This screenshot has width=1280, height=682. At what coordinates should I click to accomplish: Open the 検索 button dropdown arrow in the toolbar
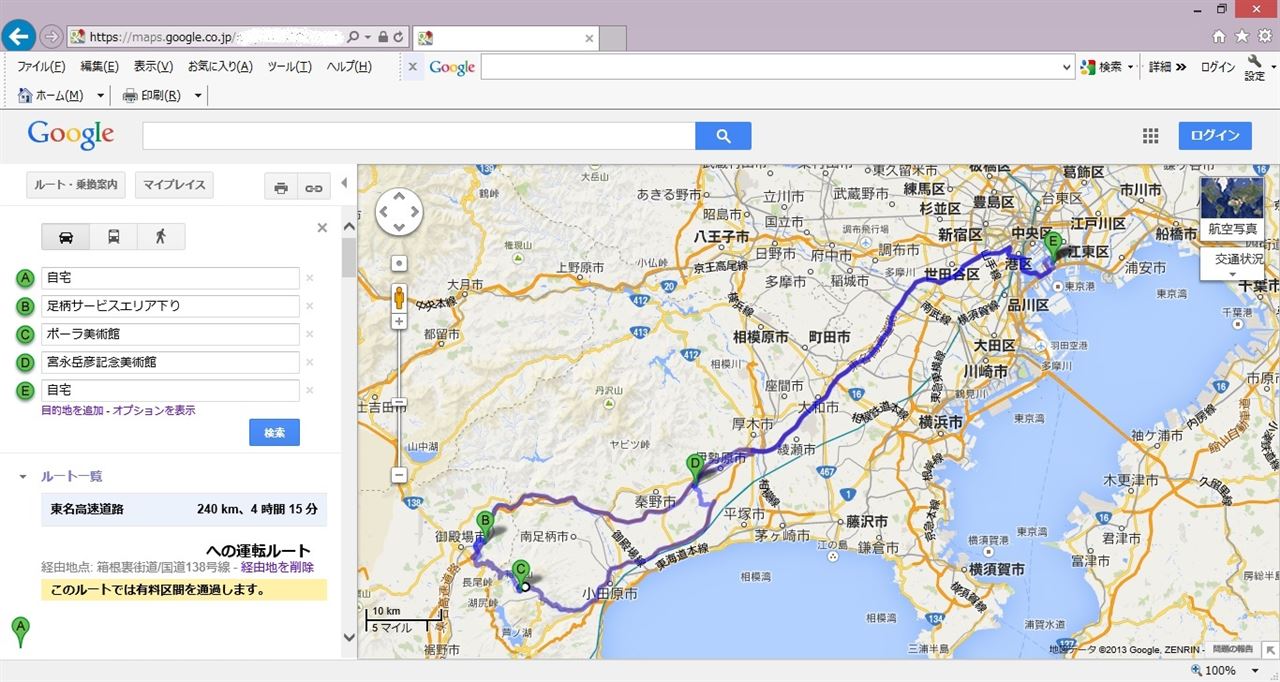1131,67
